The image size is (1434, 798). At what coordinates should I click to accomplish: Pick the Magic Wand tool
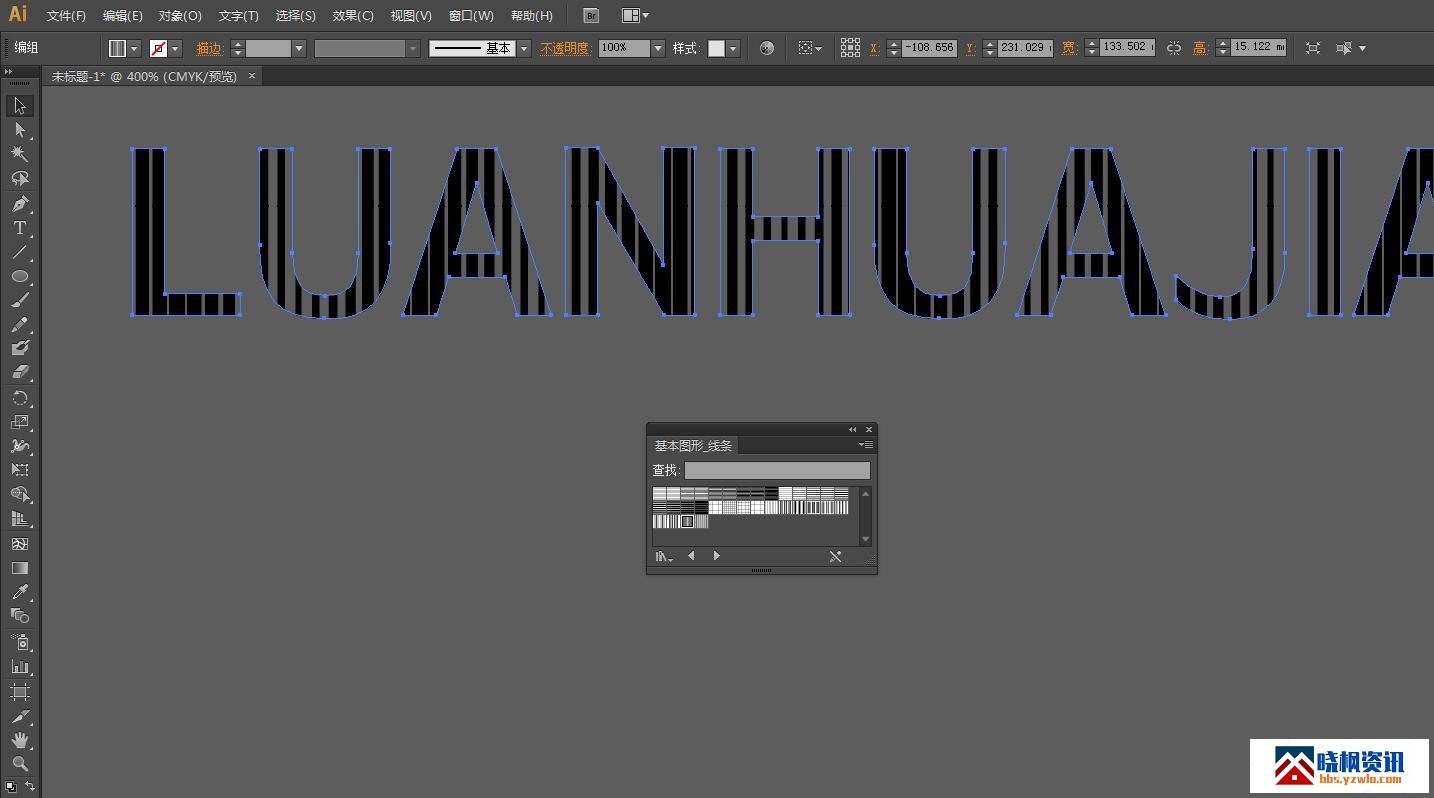(19, 154)
